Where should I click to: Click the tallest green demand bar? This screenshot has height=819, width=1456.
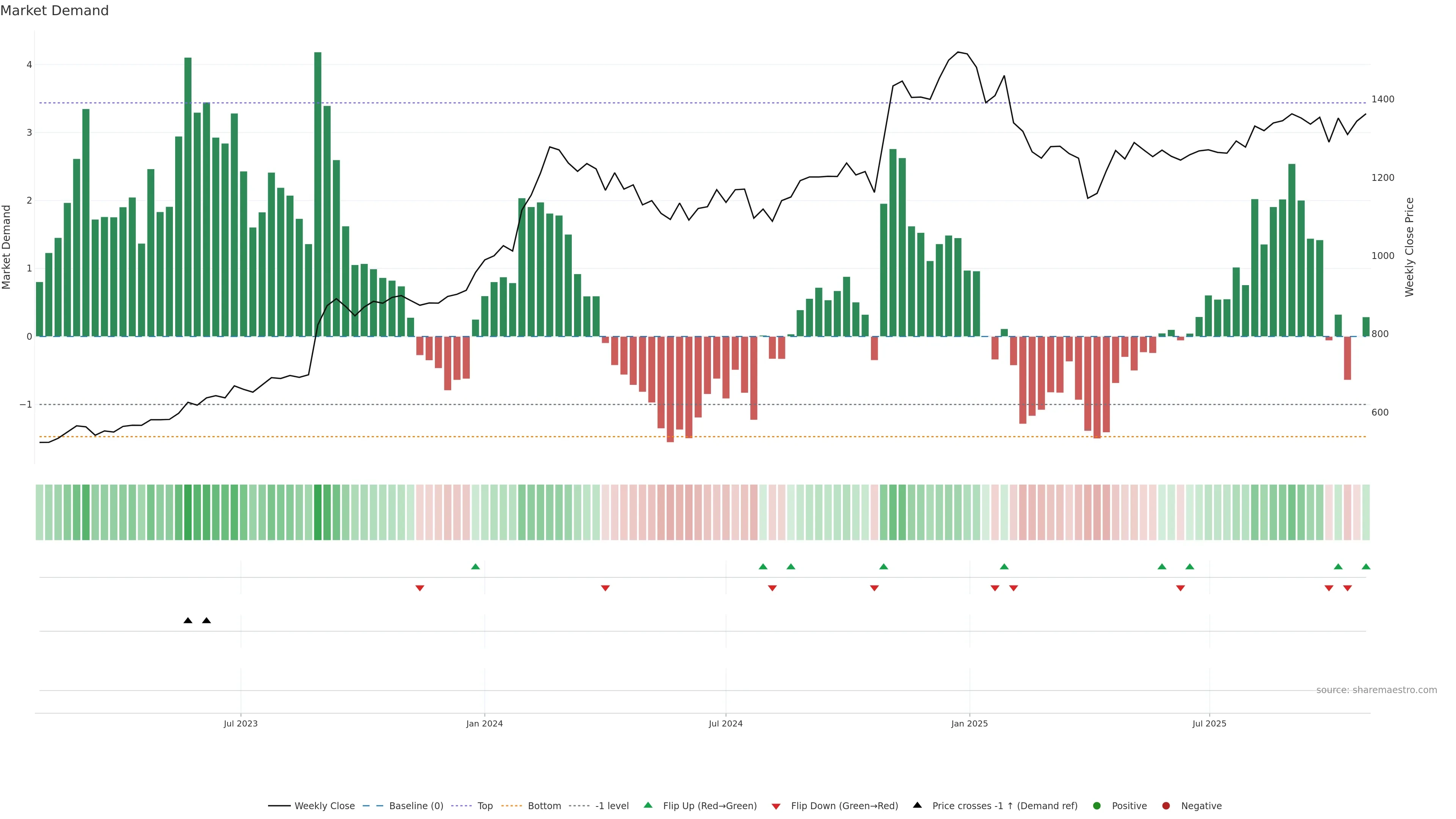coord(318,192)
